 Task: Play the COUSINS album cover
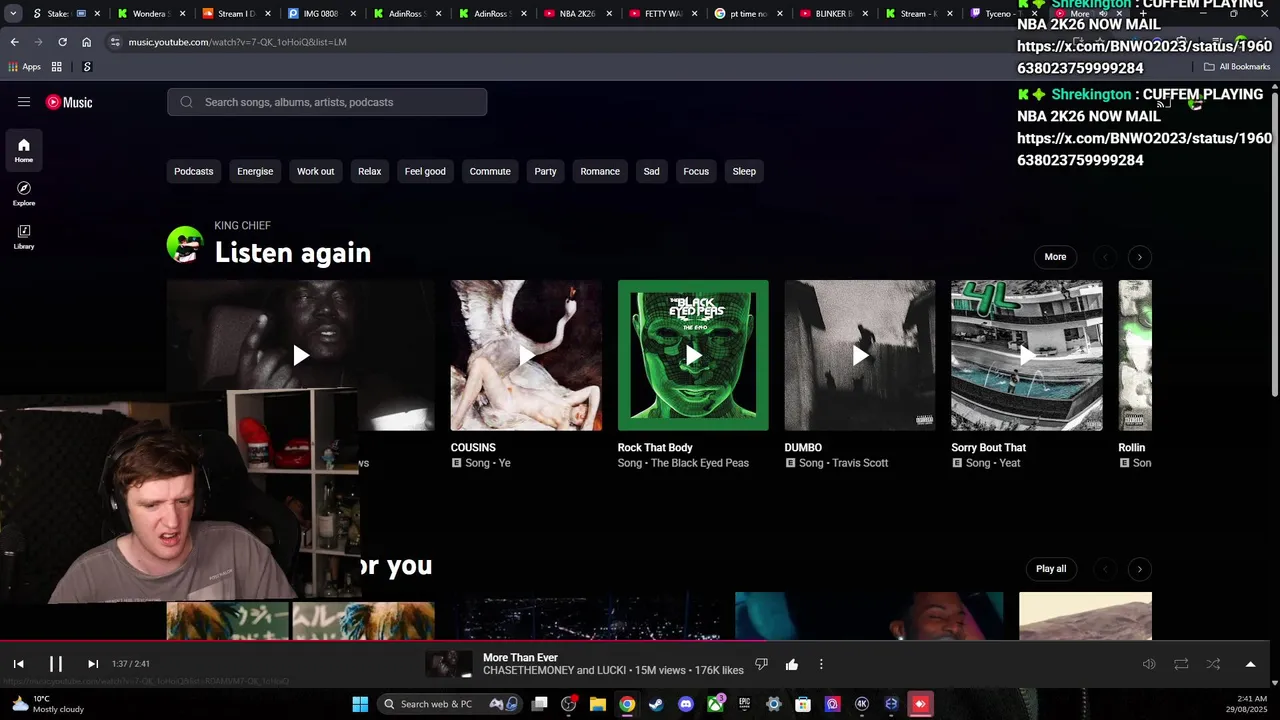pyautogui.click(x=526, y=355)
